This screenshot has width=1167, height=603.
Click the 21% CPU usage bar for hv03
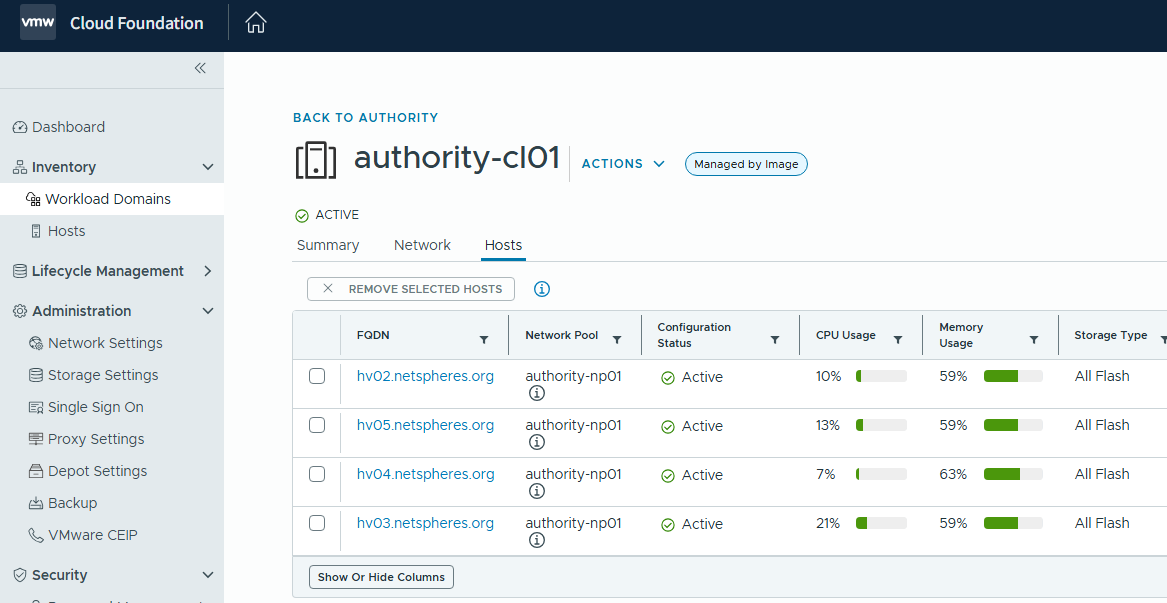pyautogui.click(x=881, y=523)
